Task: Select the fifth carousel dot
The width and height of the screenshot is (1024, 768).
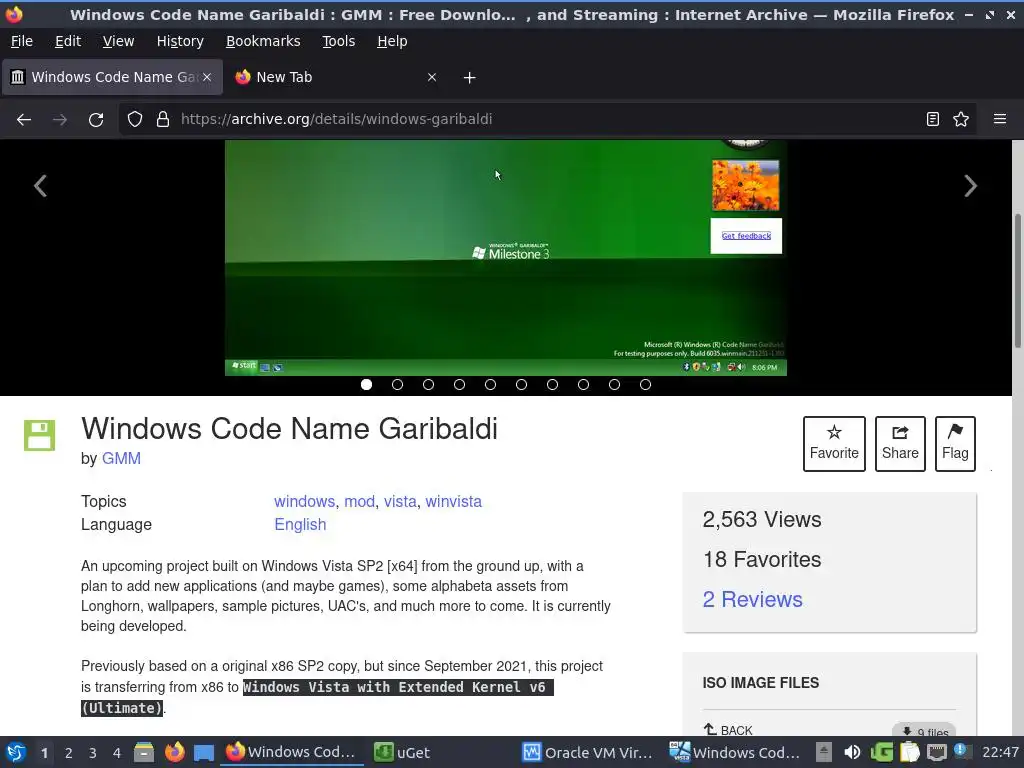Action: [x=490, y=385]
